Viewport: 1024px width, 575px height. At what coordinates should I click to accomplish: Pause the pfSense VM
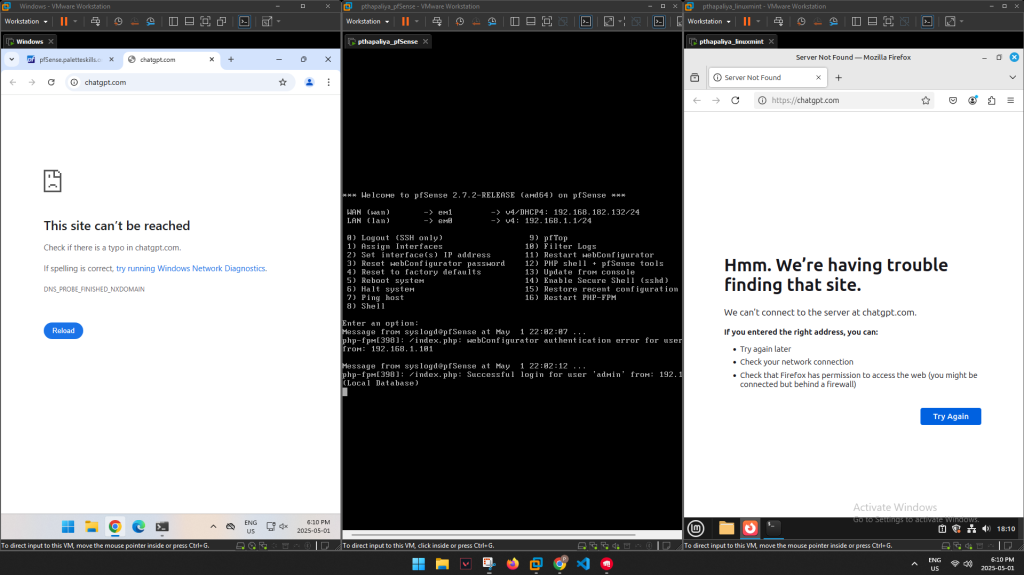click(406, 22)
